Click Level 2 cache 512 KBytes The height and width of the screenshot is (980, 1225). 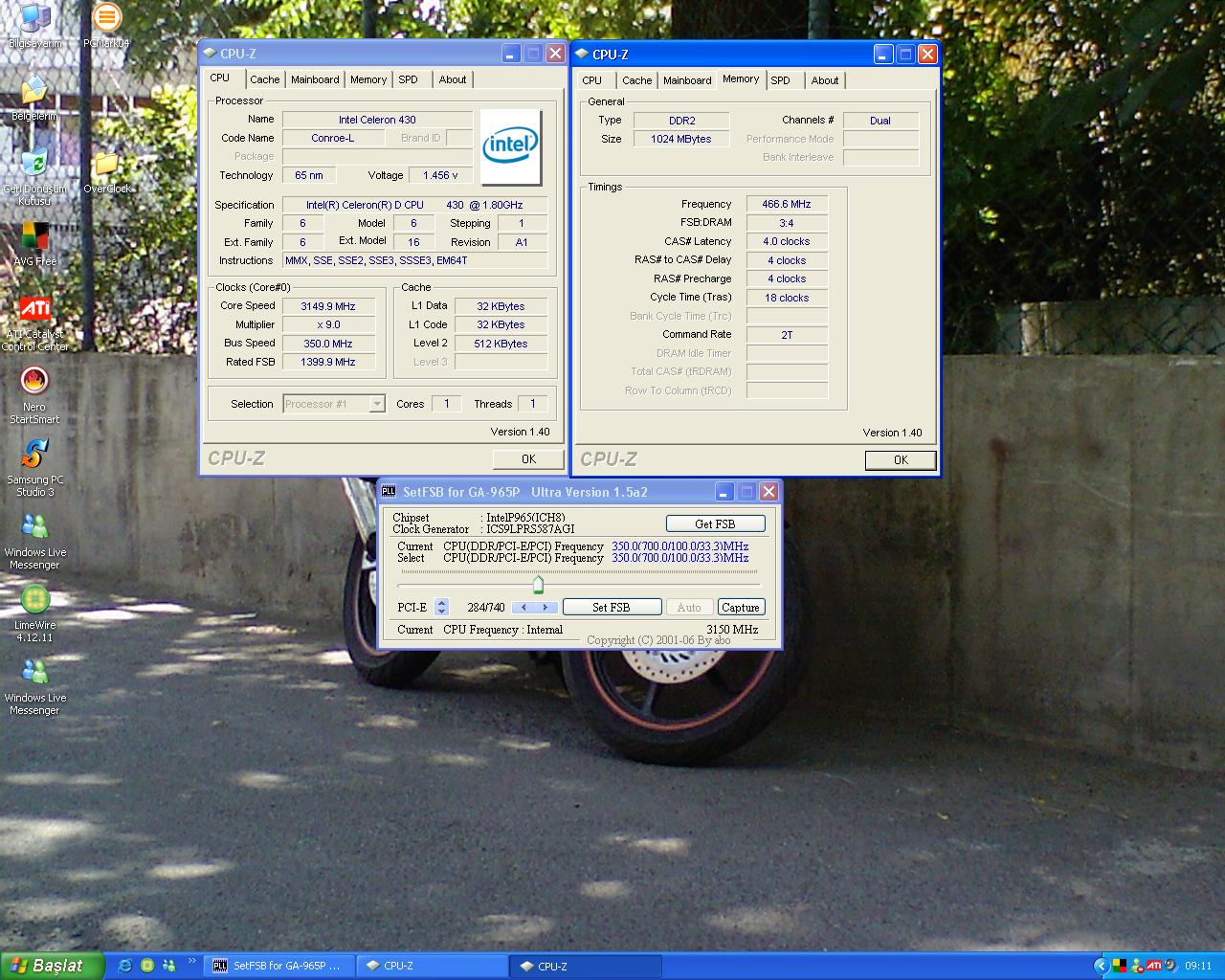coord(501,344)
